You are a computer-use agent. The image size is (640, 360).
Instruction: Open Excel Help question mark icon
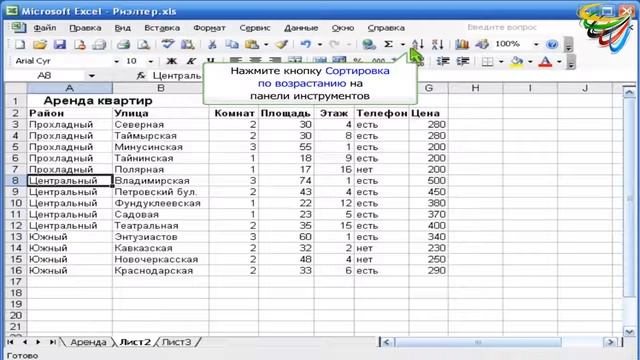coord(552,44)
